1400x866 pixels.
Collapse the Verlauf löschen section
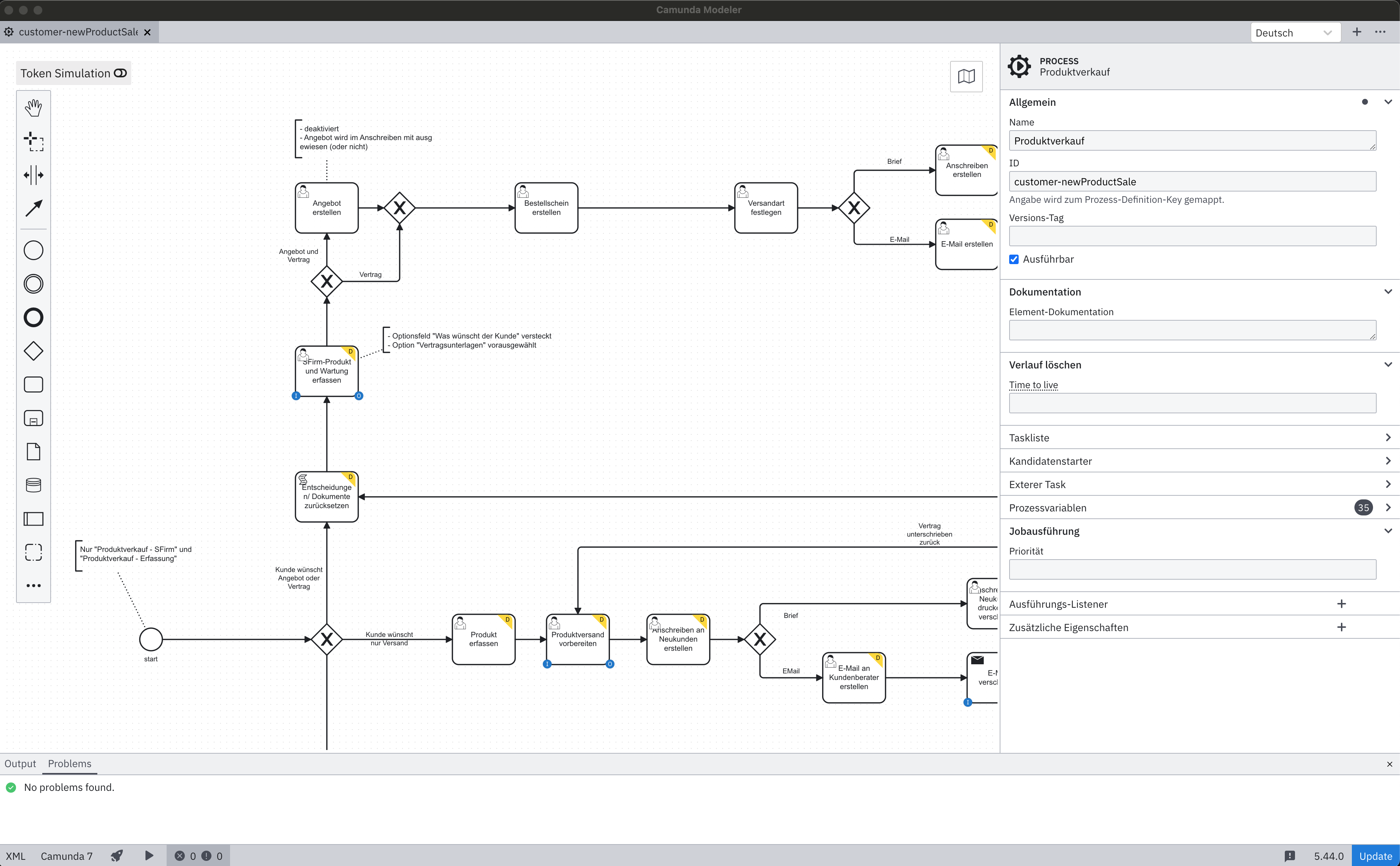(x=1388, y=365)
